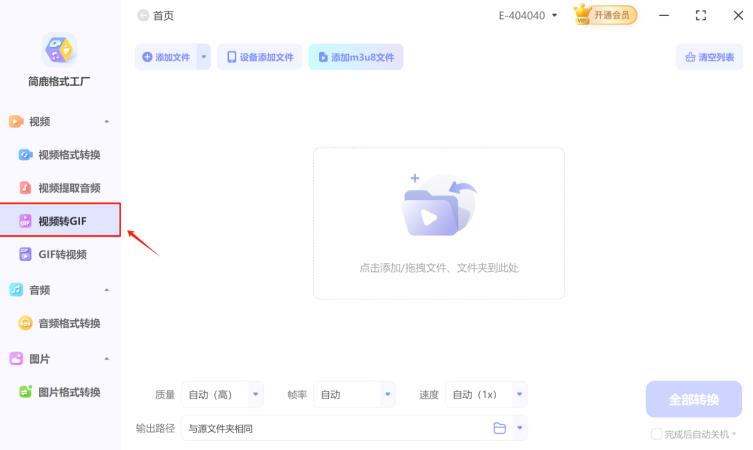This screenshot has width=753, height=450.
Task: Open the 图片格式转换 tool
Action: click(x=60, y=392)
